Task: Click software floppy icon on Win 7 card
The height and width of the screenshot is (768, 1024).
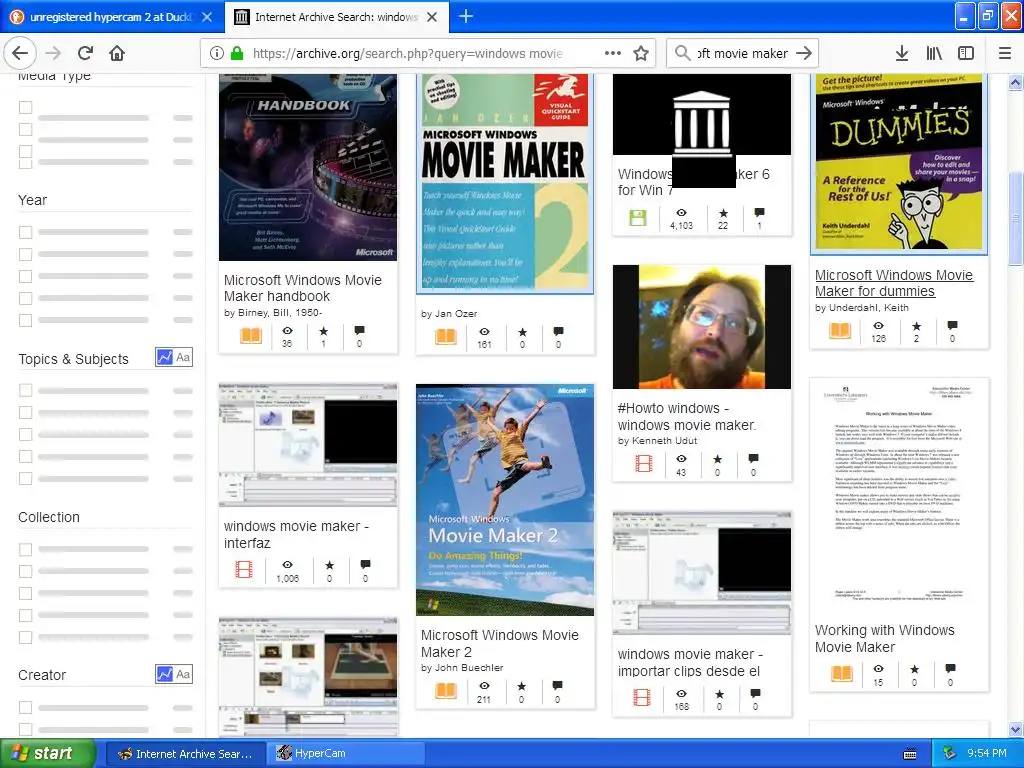Action: [637, 217]
